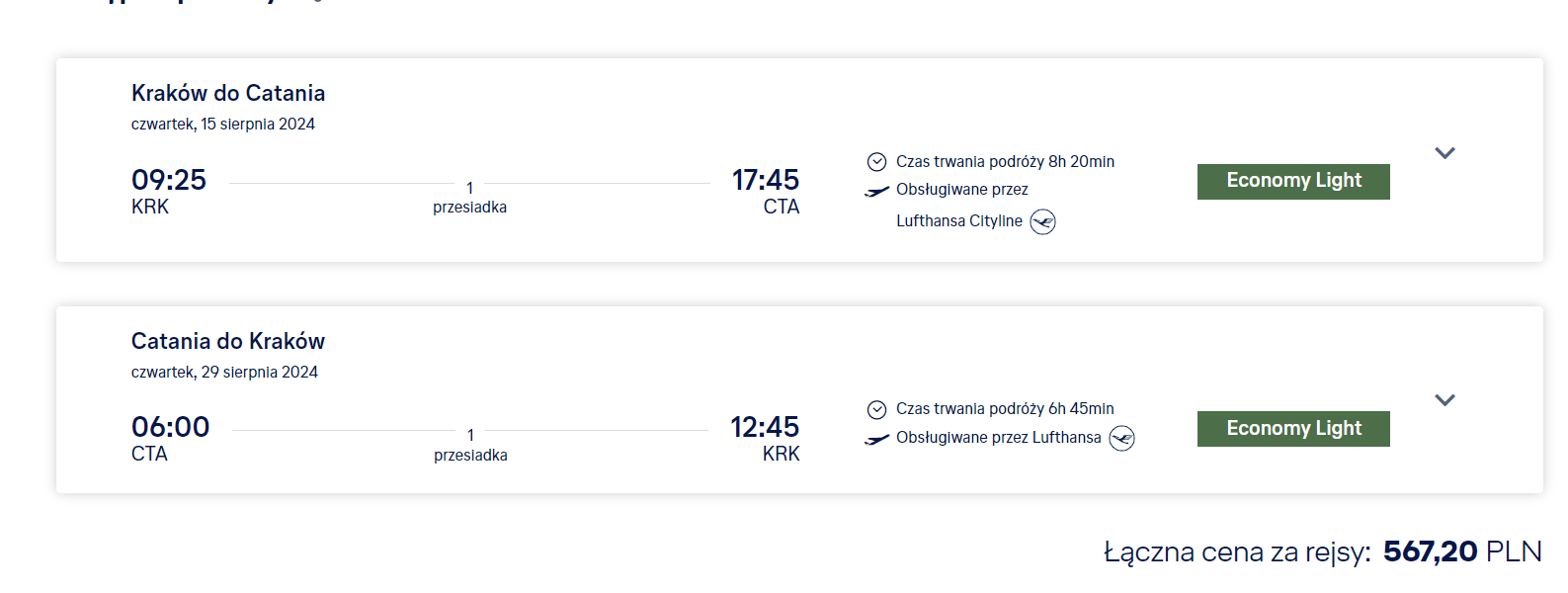Click the 12:45 KRK arrival time
Screen dimensions: 1568x593
coord(765,439)
